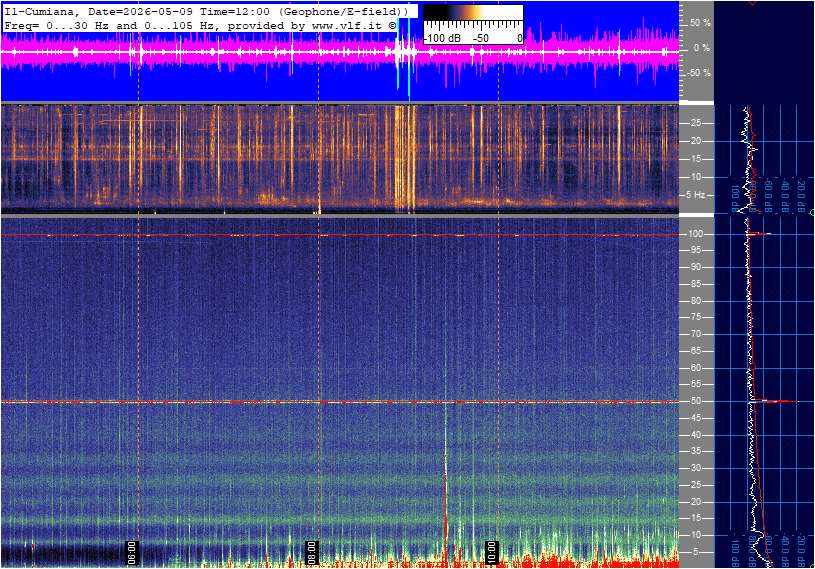Click the -50 label on the color scale
This screenshot has width=815, height=569.
(481, 38)
